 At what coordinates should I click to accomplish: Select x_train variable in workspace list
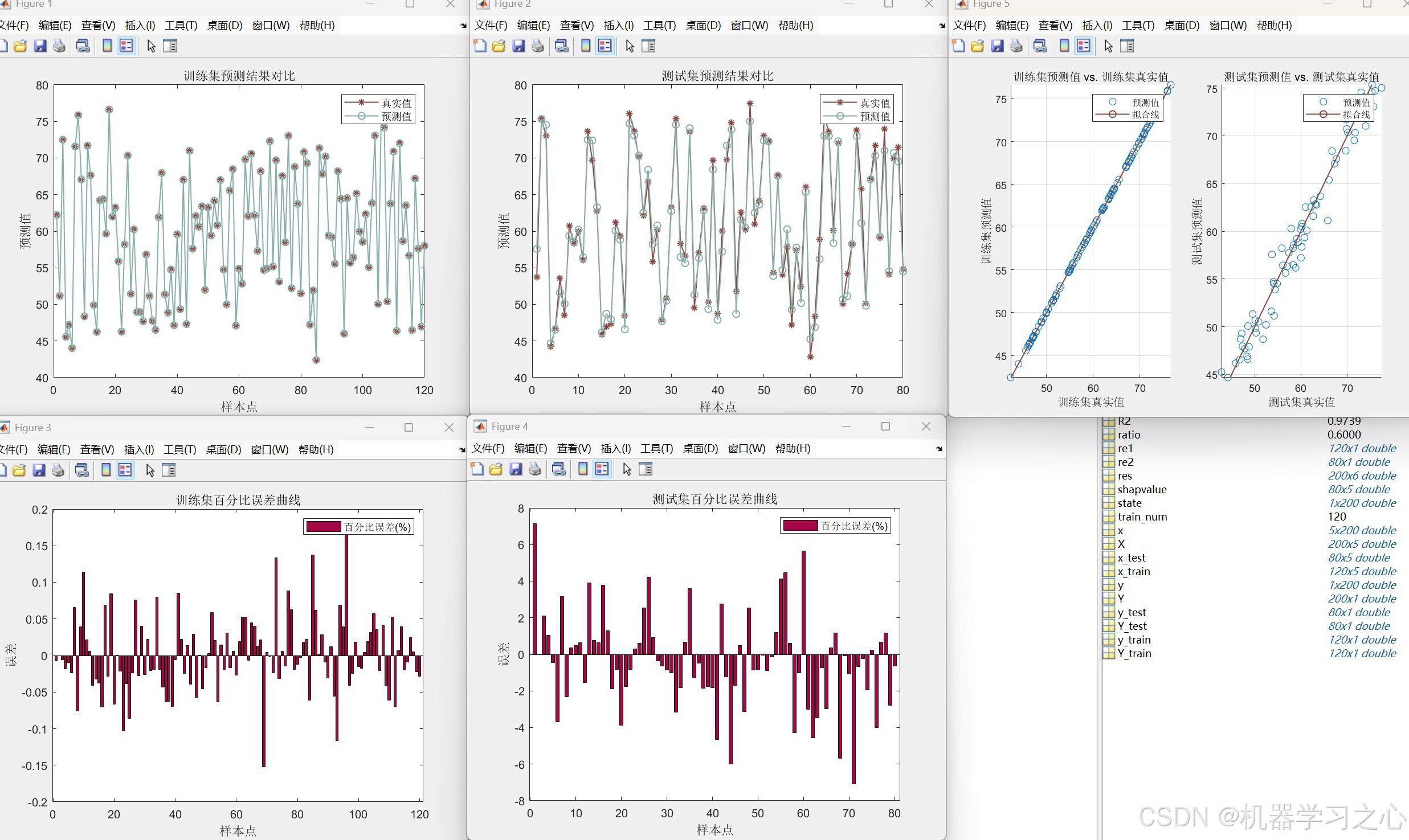click(1133, 571)
